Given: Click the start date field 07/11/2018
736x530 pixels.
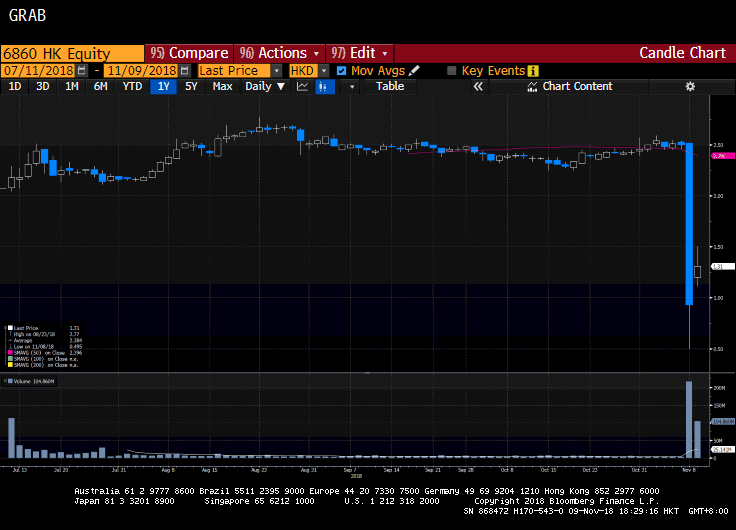Looking at the screenshot, I should point(38,71).
